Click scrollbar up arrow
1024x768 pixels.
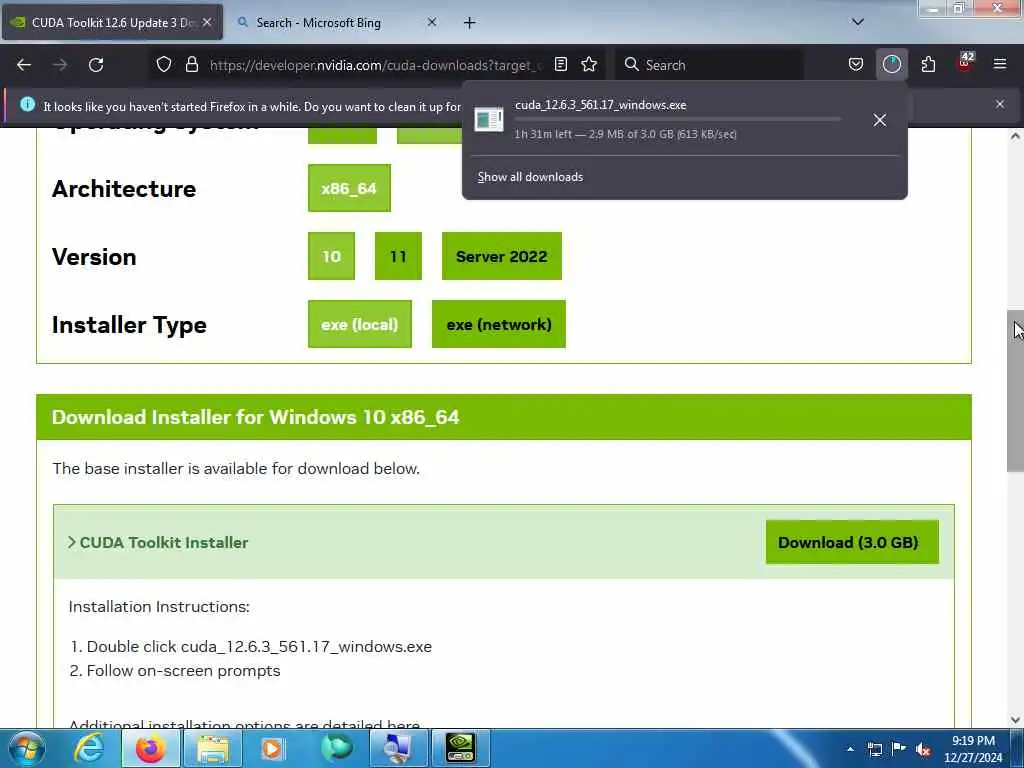(1015, 136)
